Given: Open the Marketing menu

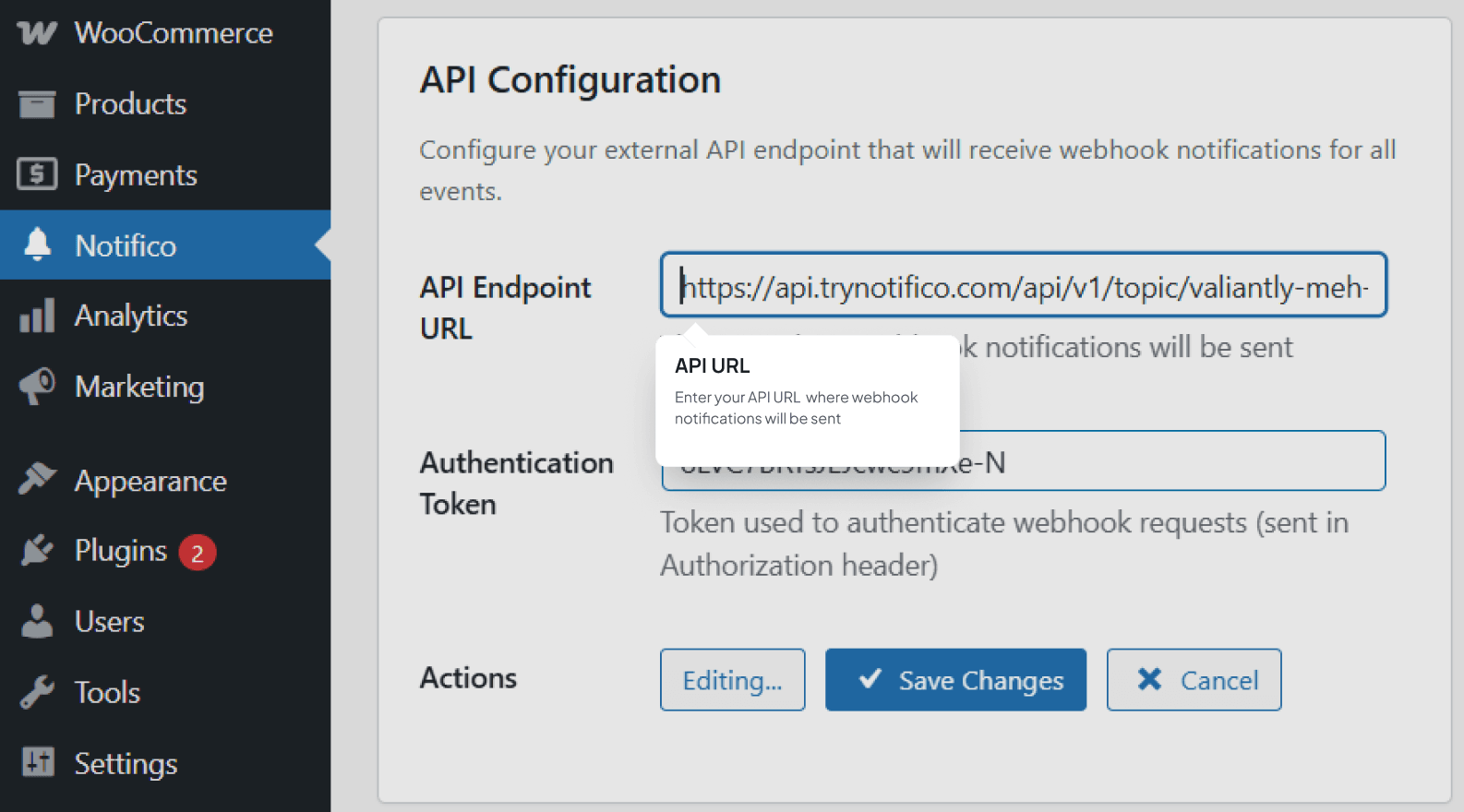Looking at the screenshot, I should [165, 387].
